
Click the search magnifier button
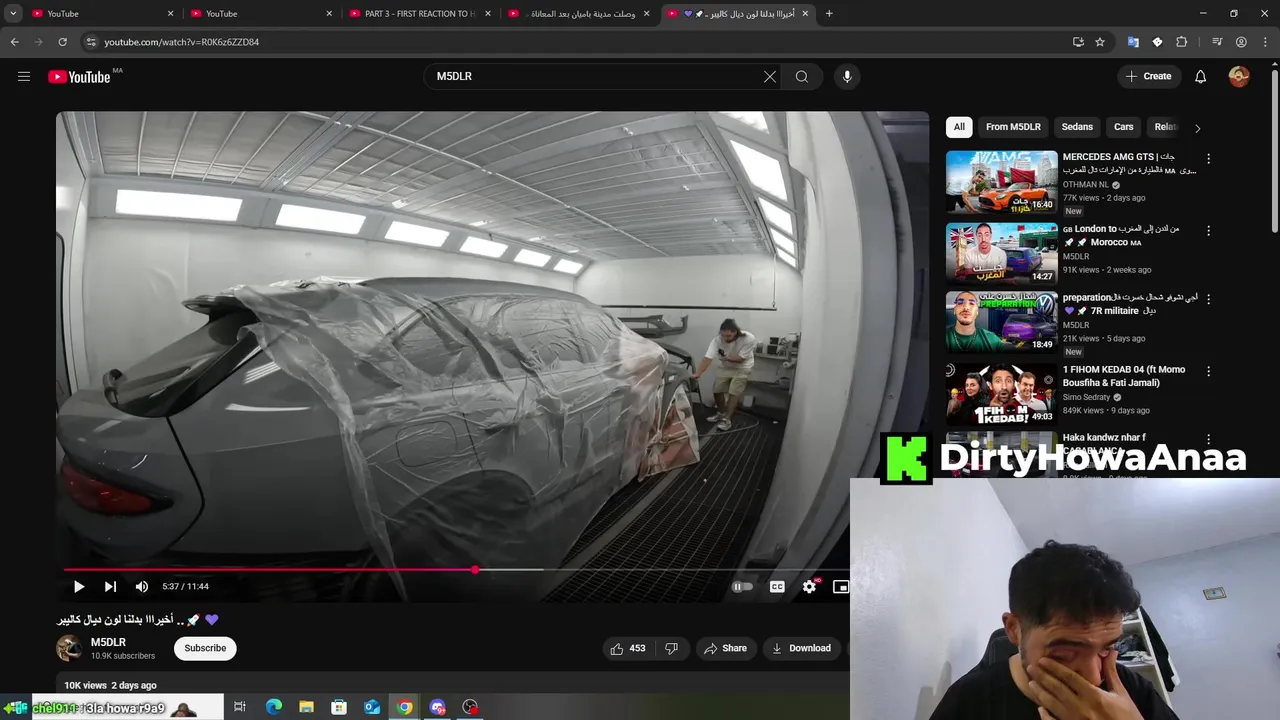(x=802, y=76)
